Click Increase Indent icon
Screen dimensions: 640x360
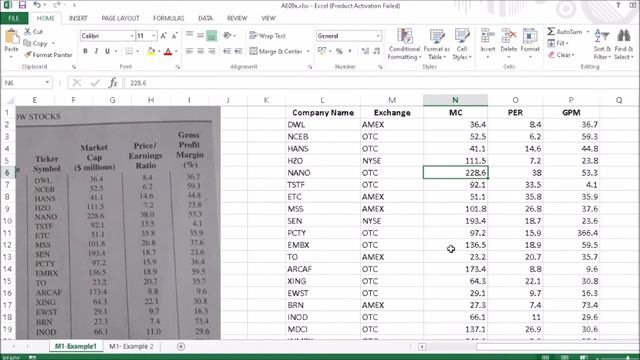click(x=238, y=51)
